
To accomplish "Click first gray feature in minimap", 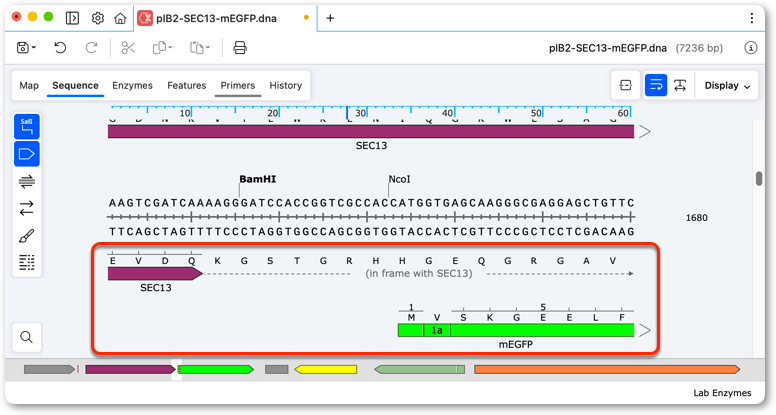I will pos(49,369).
